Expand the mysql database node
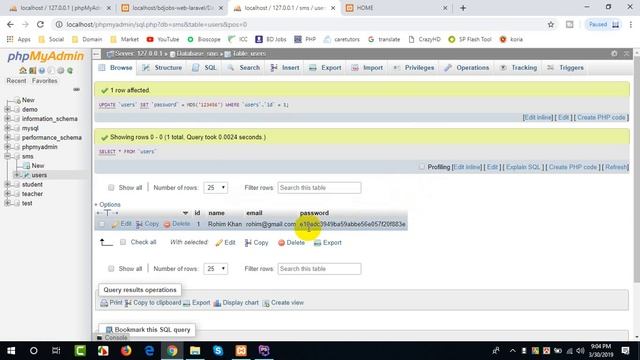640x360 pixels. (x=7, y=128)
